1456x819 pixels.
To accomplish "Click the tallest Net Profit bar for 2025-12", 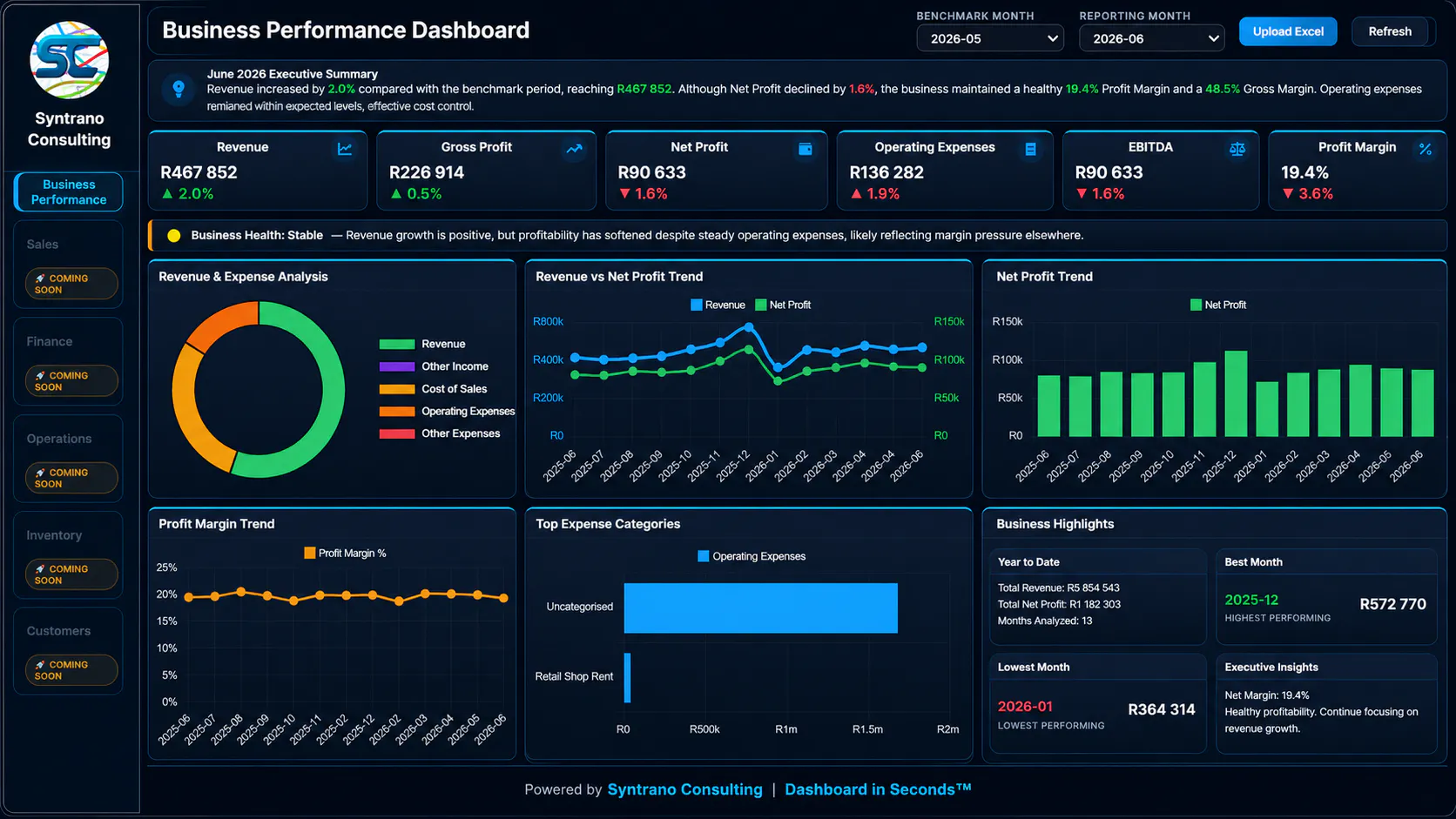I will (1236, 393).
